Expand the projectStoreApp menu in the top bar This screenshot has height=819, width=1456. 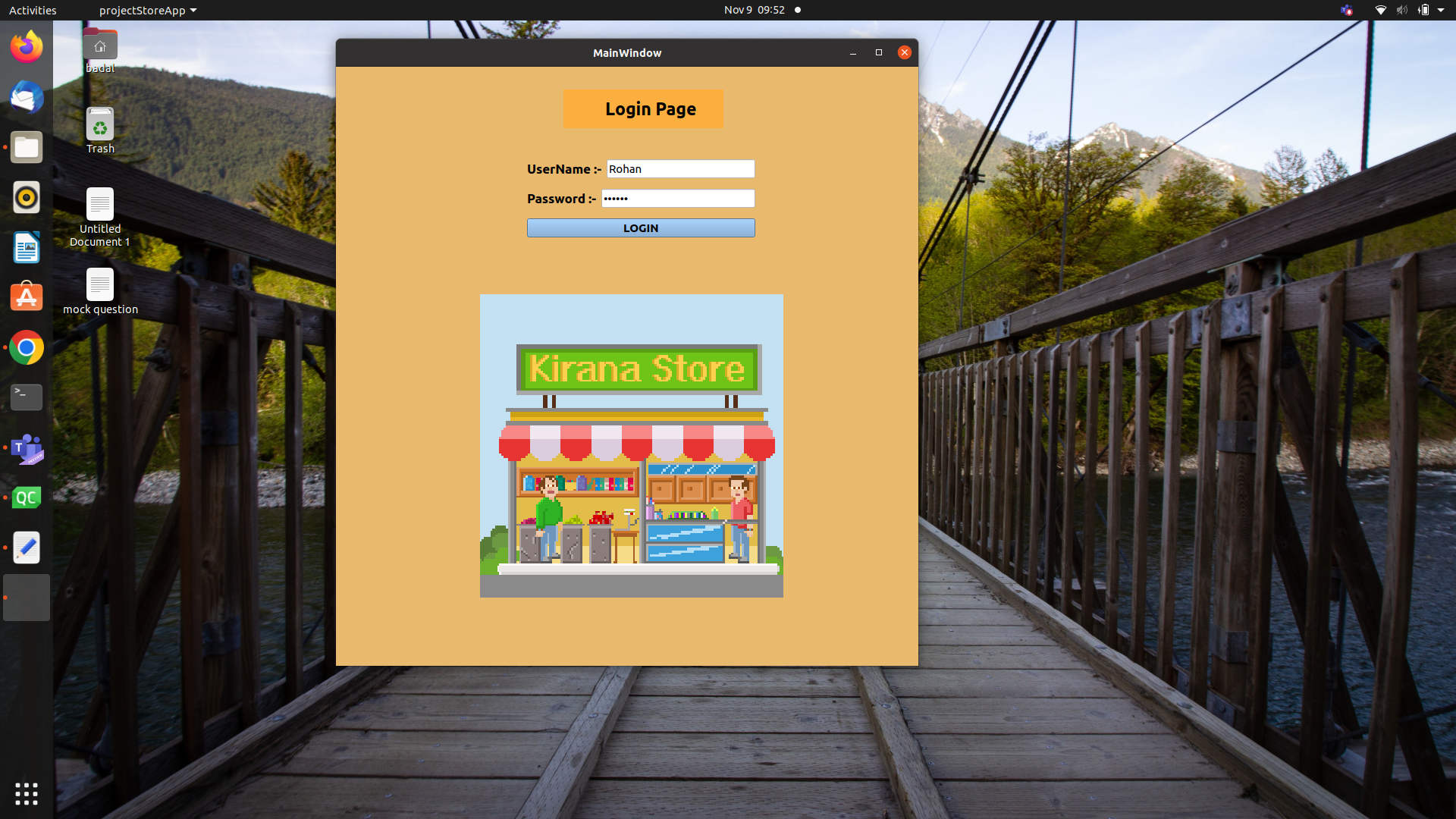pyautogui.click(x=148, y=10)
